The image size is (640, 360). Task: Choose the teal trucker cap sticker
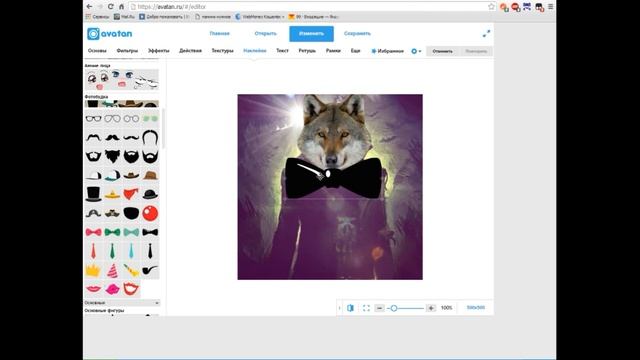[113, 176]
